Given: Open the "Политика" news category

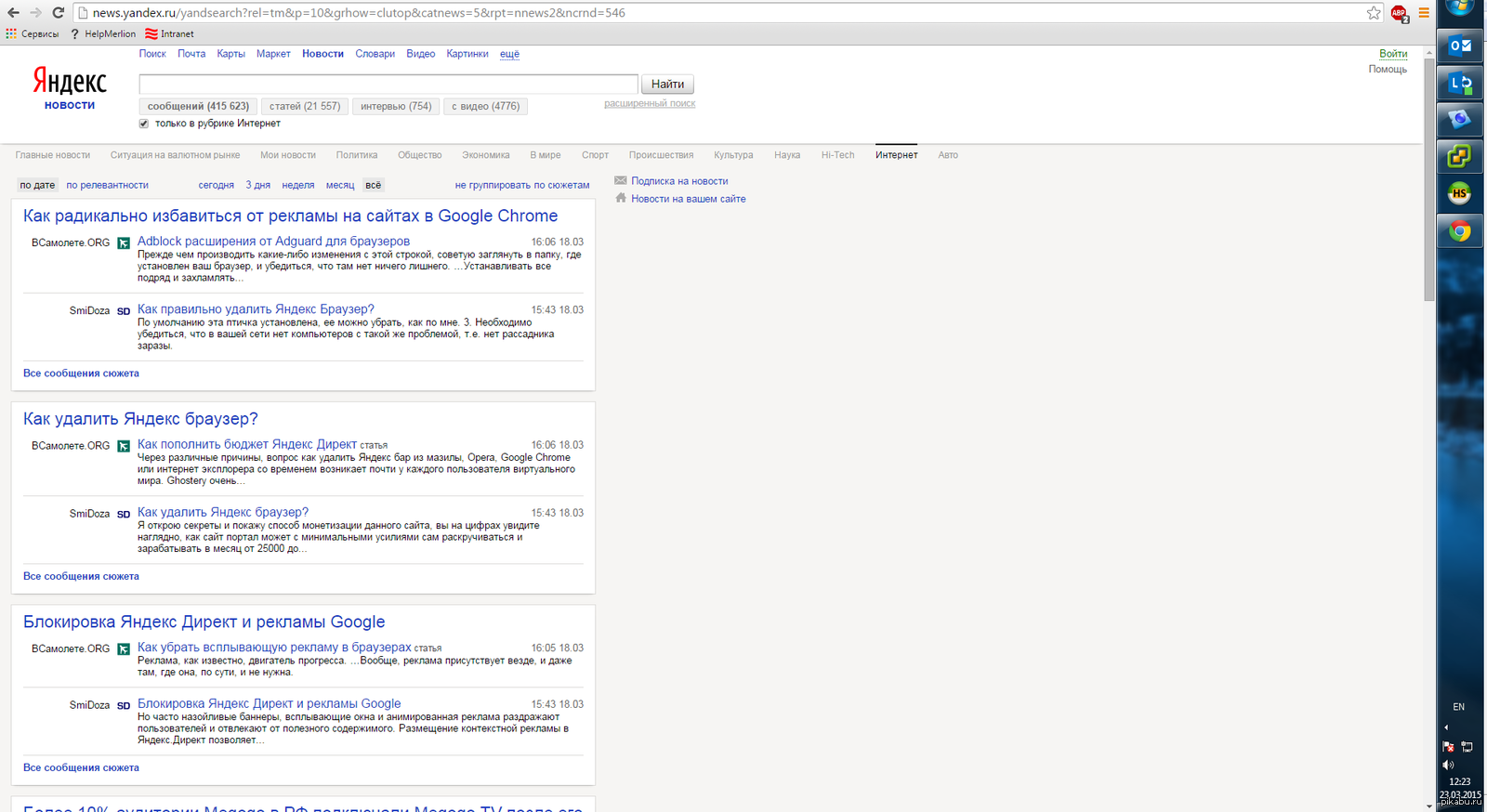Looking at the screenshot, I should tap(356, 155).
